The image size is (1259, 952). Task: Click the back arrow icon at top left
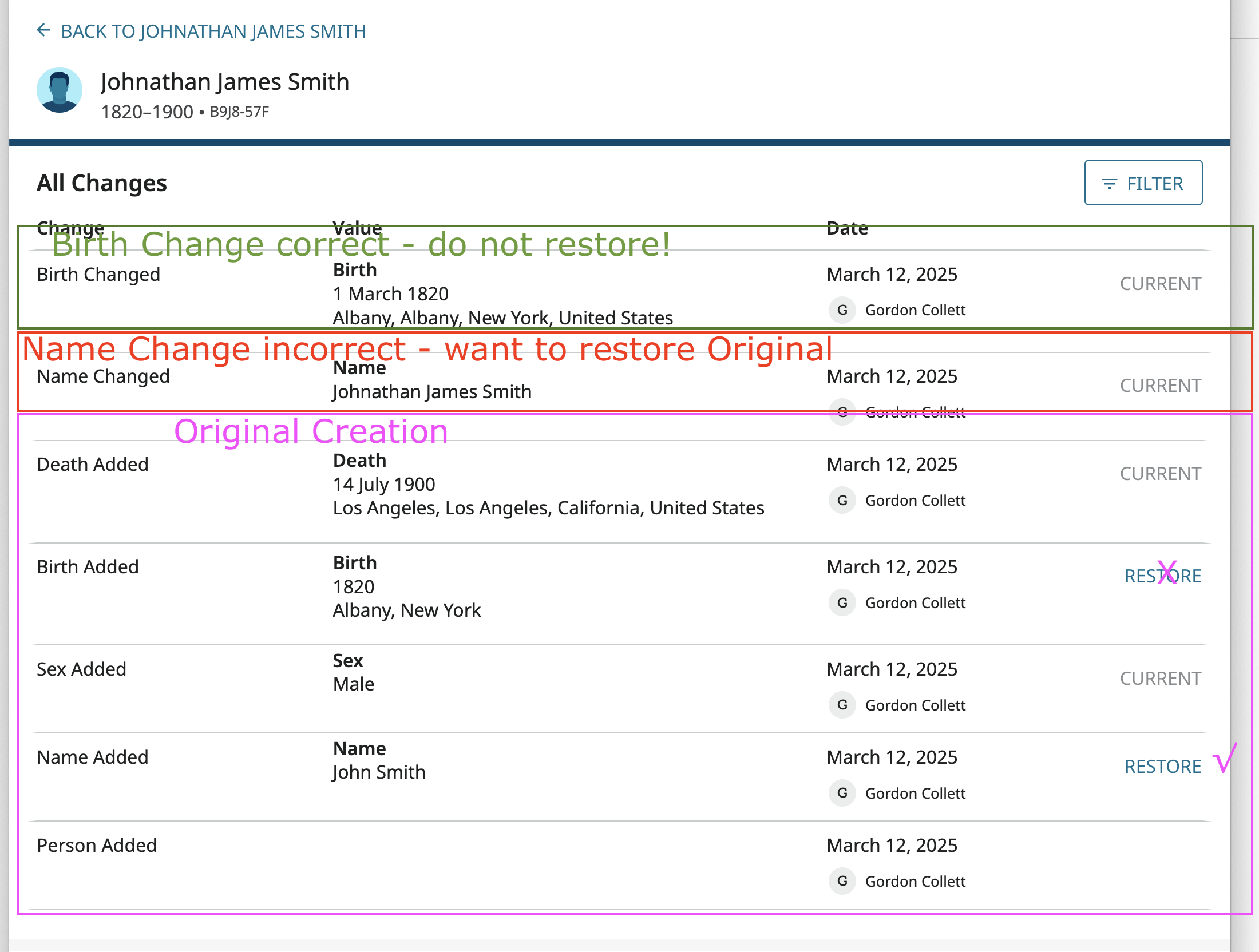coord(43,30)
